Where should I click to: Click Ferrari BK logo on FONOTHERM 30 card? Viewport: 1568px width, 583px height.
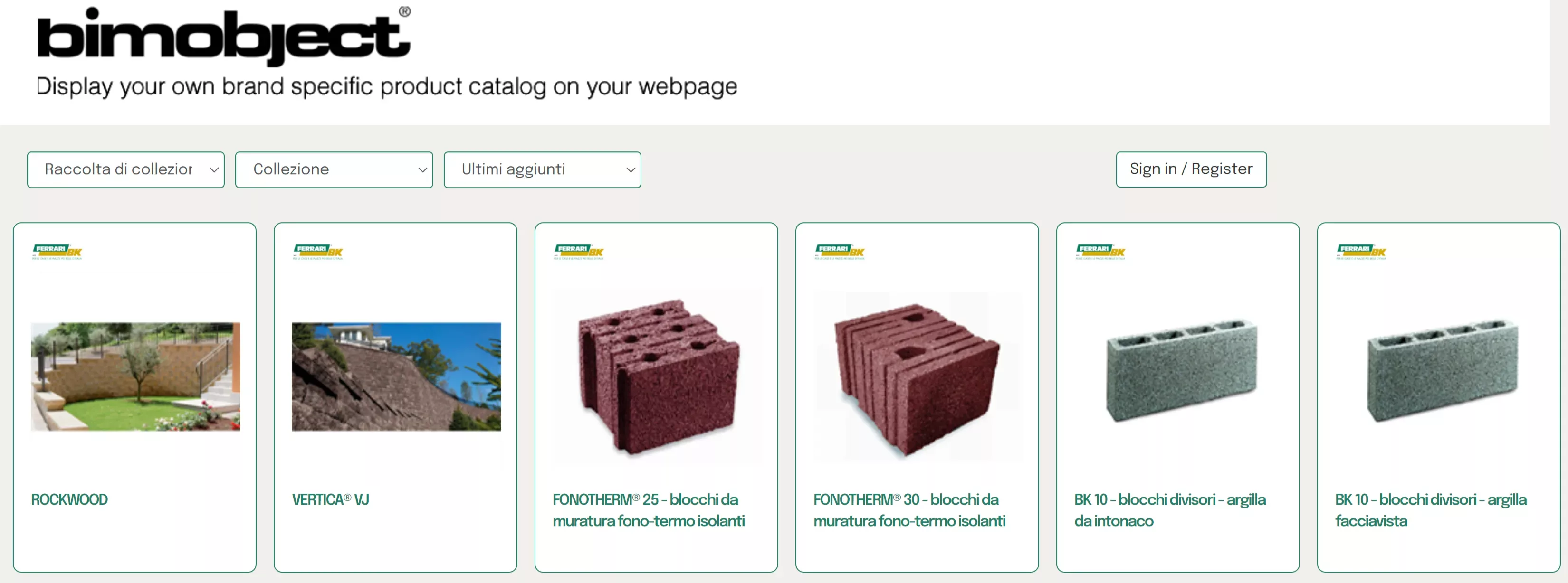pos(840,252)
